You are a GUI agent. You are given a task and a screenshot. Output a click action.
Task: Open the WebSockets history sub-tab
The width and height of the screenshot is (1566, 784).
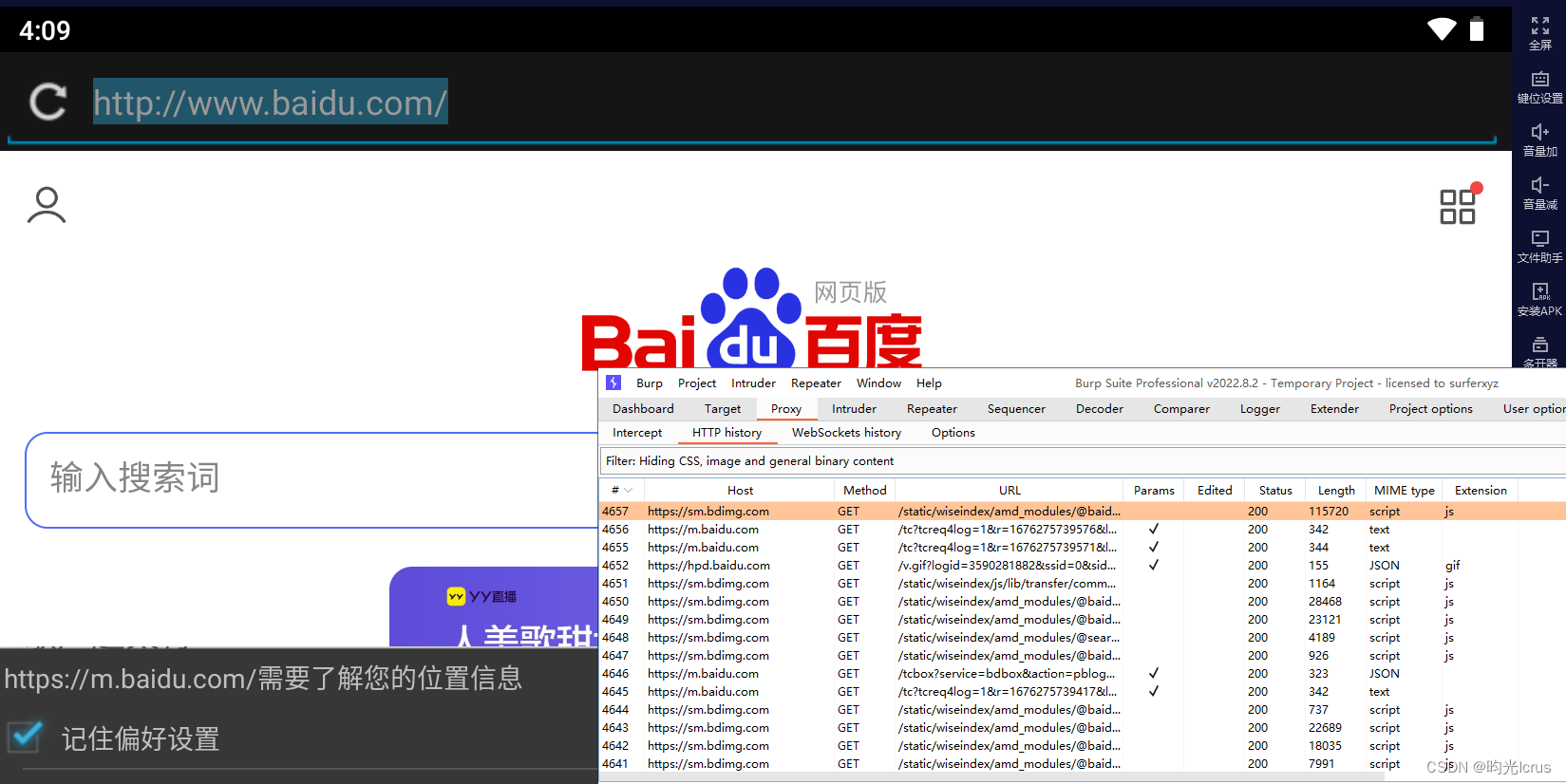[x=846, y=433]
